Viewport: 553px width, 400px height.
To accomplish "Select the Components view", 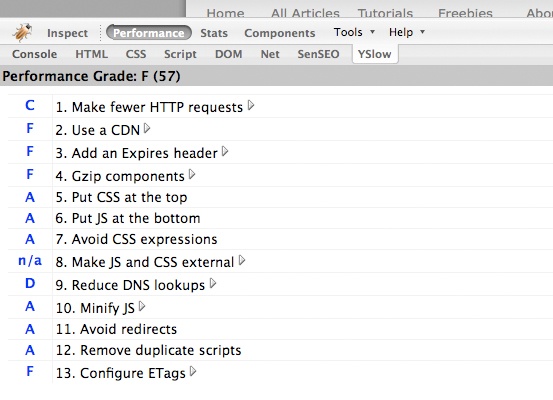I will (280, 33).
